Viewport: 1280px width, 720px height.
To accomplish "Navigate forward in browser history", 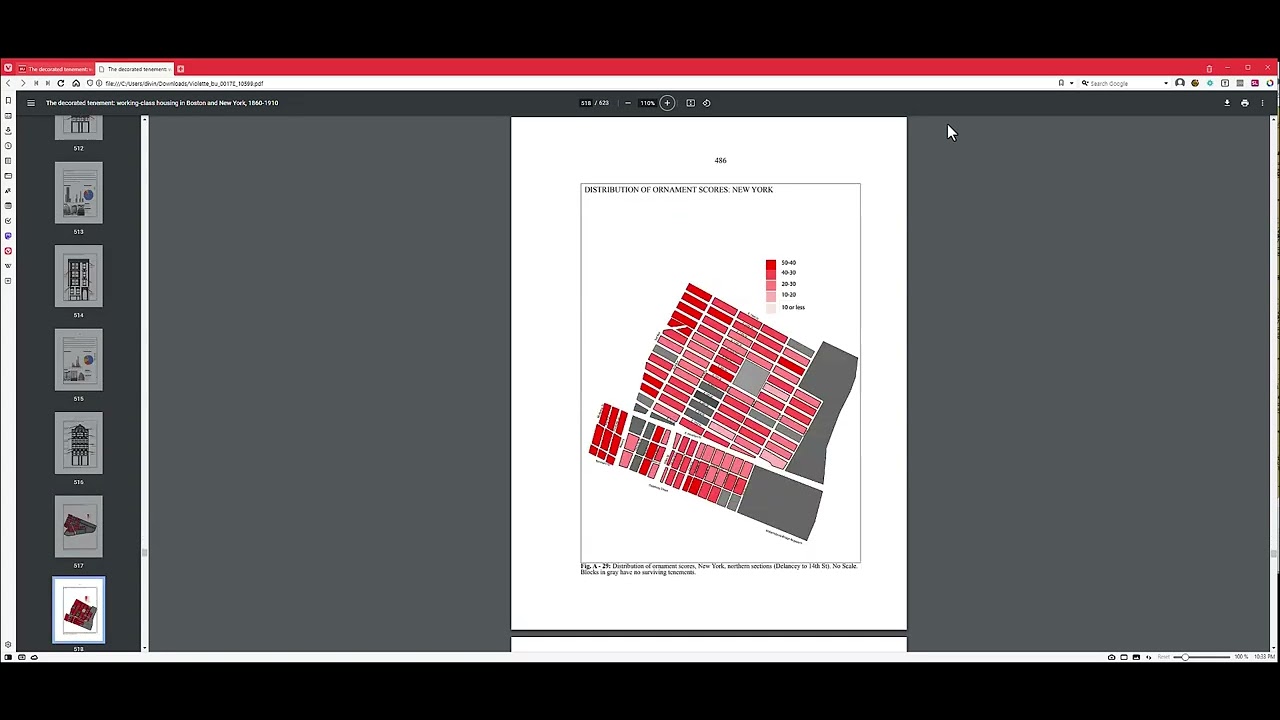I will [x=23, y=83].
